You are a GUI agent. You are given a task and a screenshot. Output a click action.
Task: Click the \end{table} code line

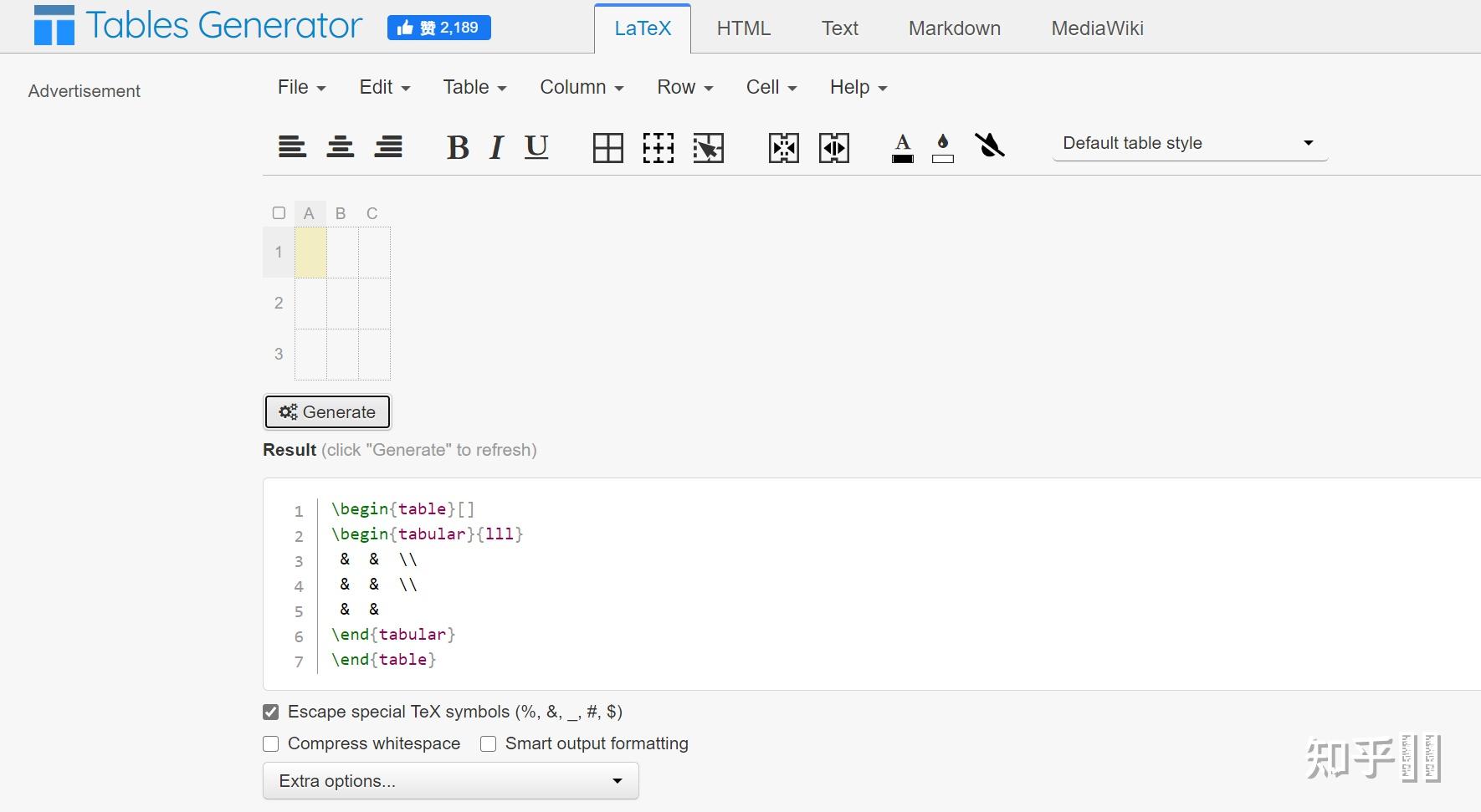click(x=384, y=660)
